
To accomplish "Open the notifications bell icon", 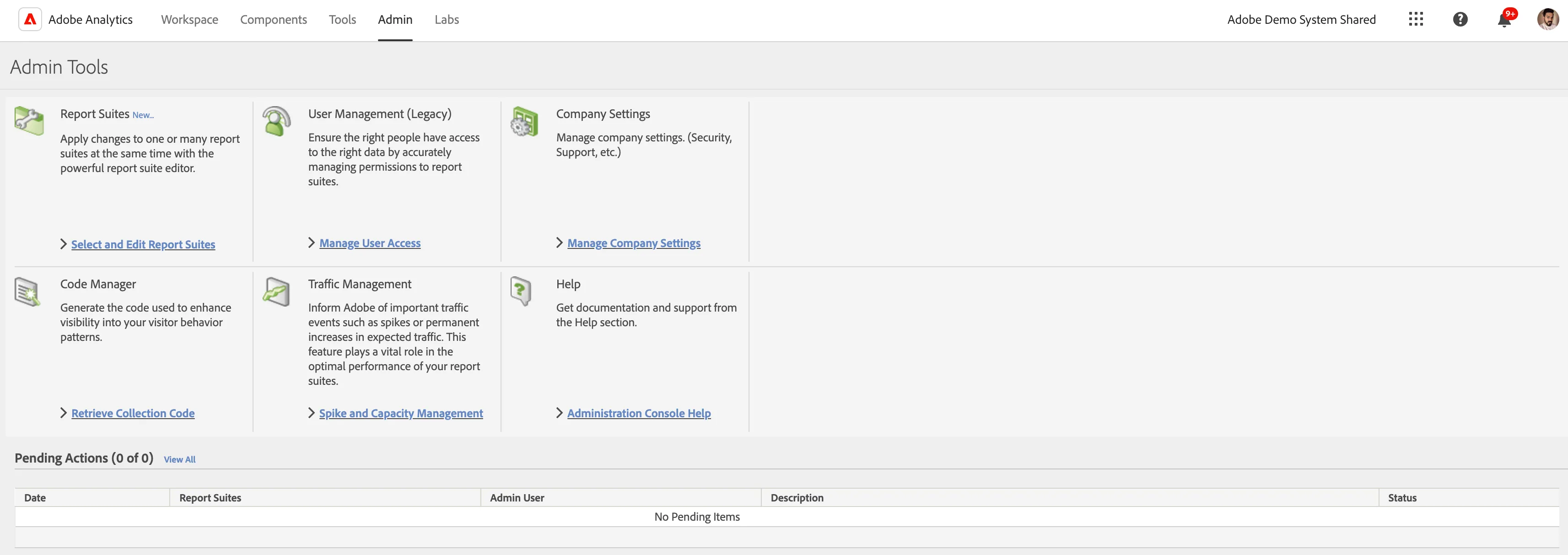I will [x=1504, y=20].
